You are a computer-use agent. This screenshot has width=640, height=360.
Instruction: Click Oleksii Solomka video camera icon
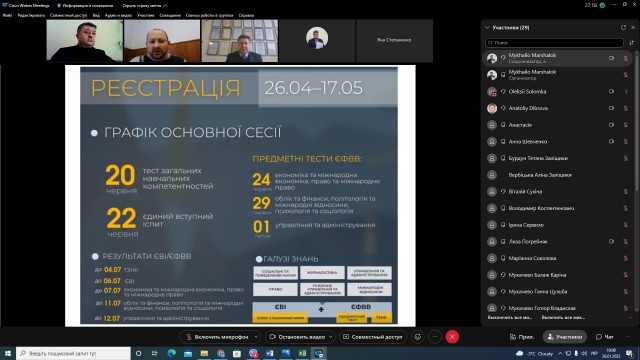tap(611, 91)
